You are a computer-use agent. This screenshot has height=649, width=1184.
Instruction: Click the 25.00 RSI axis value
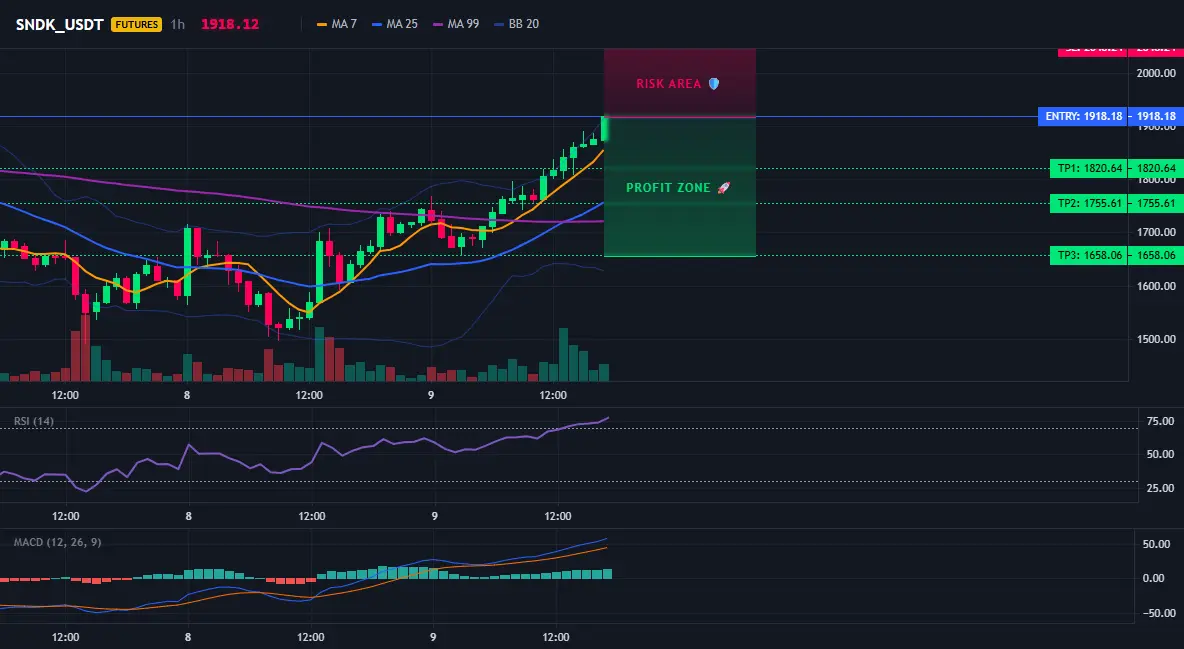[1160, 488]
